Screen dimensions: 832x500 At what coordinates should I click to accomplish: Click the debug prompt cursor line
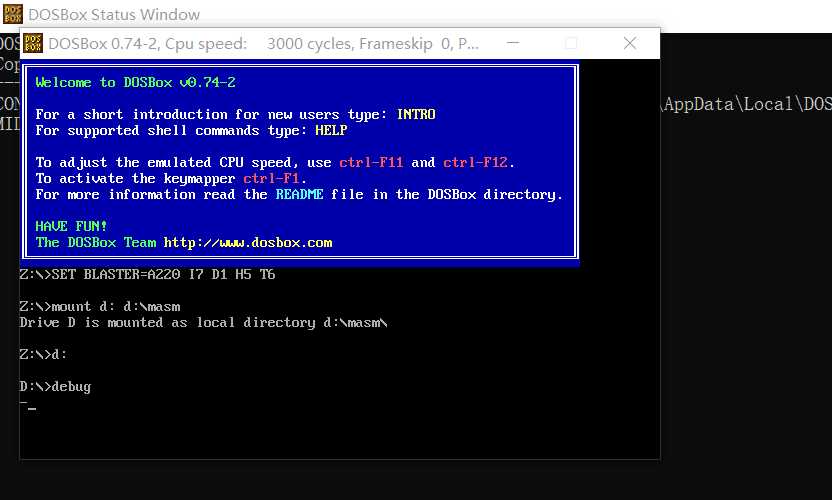pyautogui.click(x=28, y=407)
